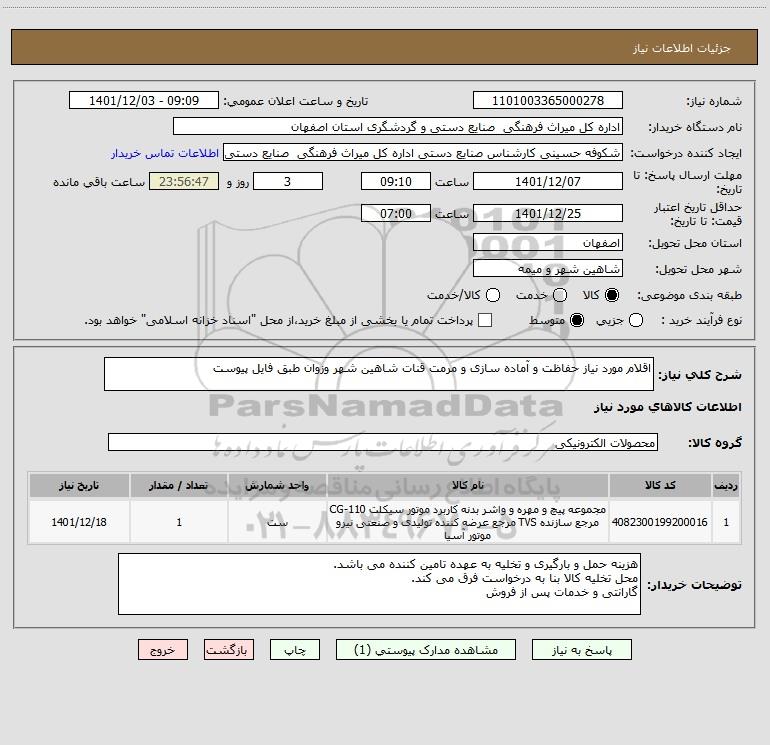
Task: Click product code 4082300199200016 cell
Action: coord(660,522)
